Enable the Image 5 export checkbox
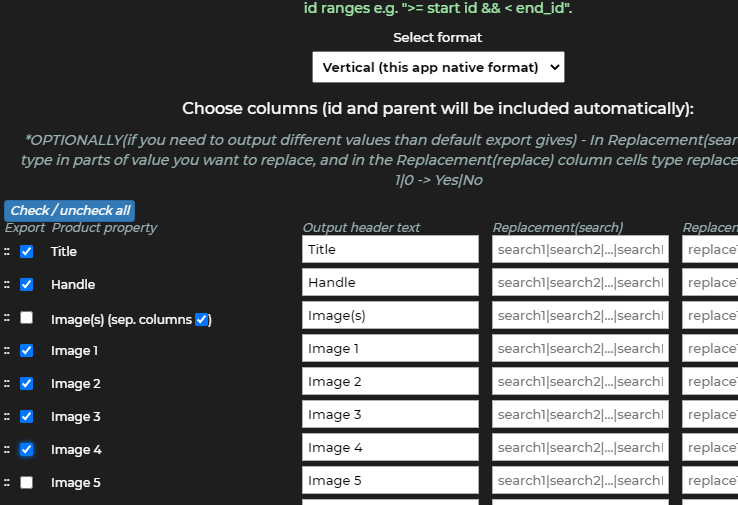The width and height of the screenshot is (738, 505). click(27, 483)
